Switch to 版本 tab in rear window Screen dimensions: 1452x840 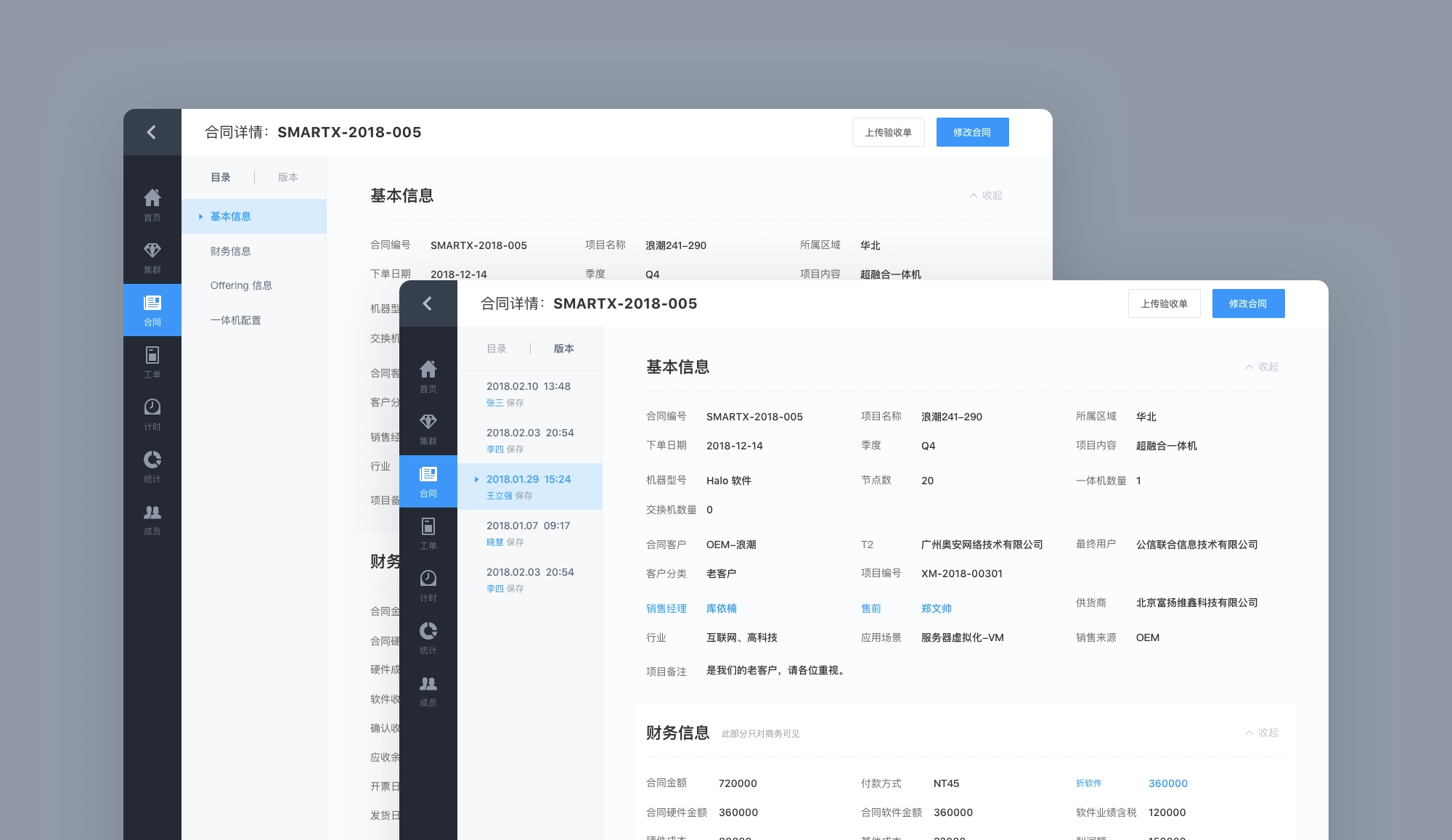pos(288,177)
